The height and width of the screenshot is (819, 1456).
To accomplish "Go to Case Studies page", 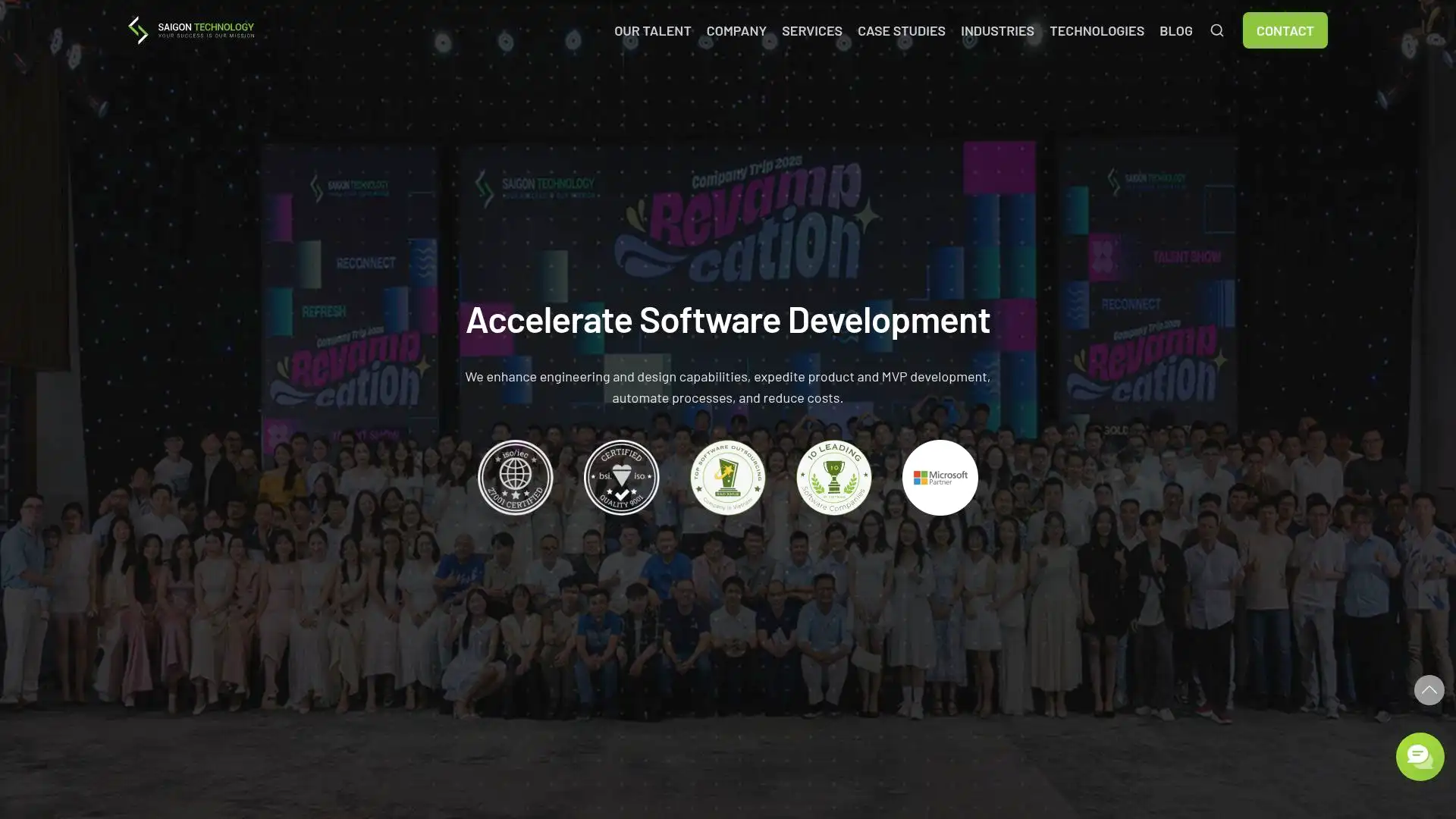I will (x=901, y=30).
